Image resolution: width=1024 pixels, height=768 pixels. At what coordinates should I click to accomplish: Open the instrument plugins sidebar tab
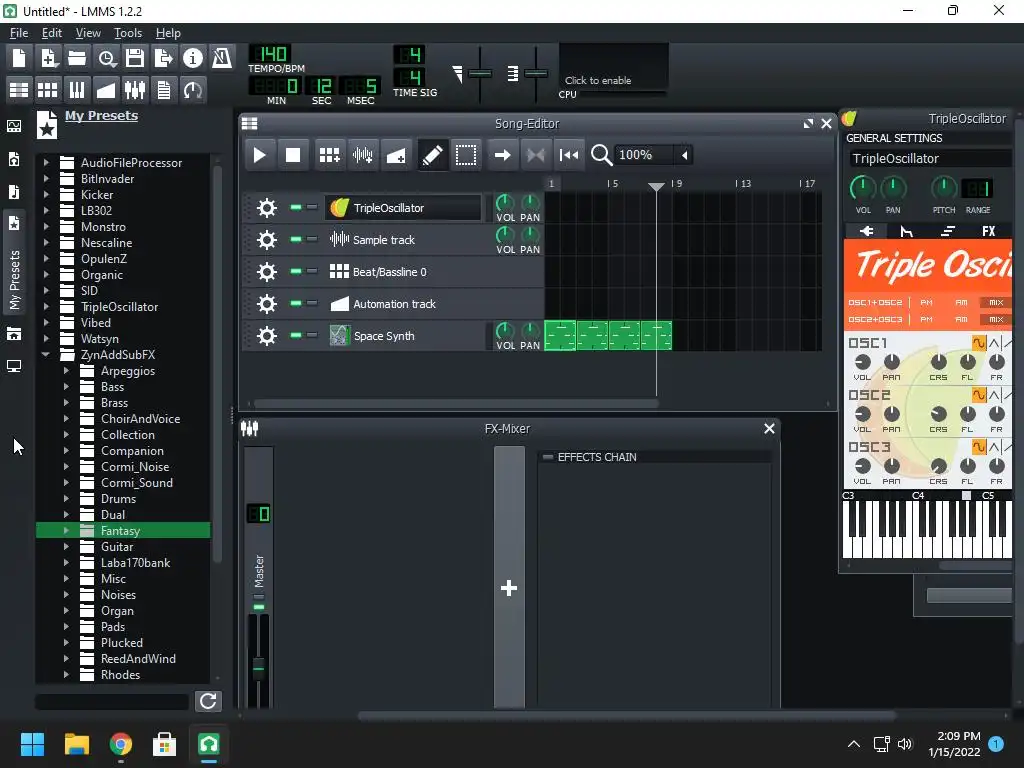(x=14, y=126)
